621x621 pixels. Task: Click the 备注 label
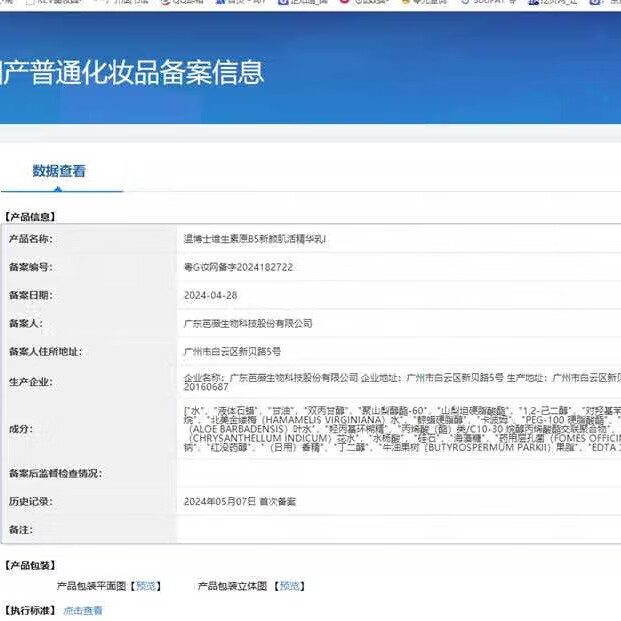point(21,530)
